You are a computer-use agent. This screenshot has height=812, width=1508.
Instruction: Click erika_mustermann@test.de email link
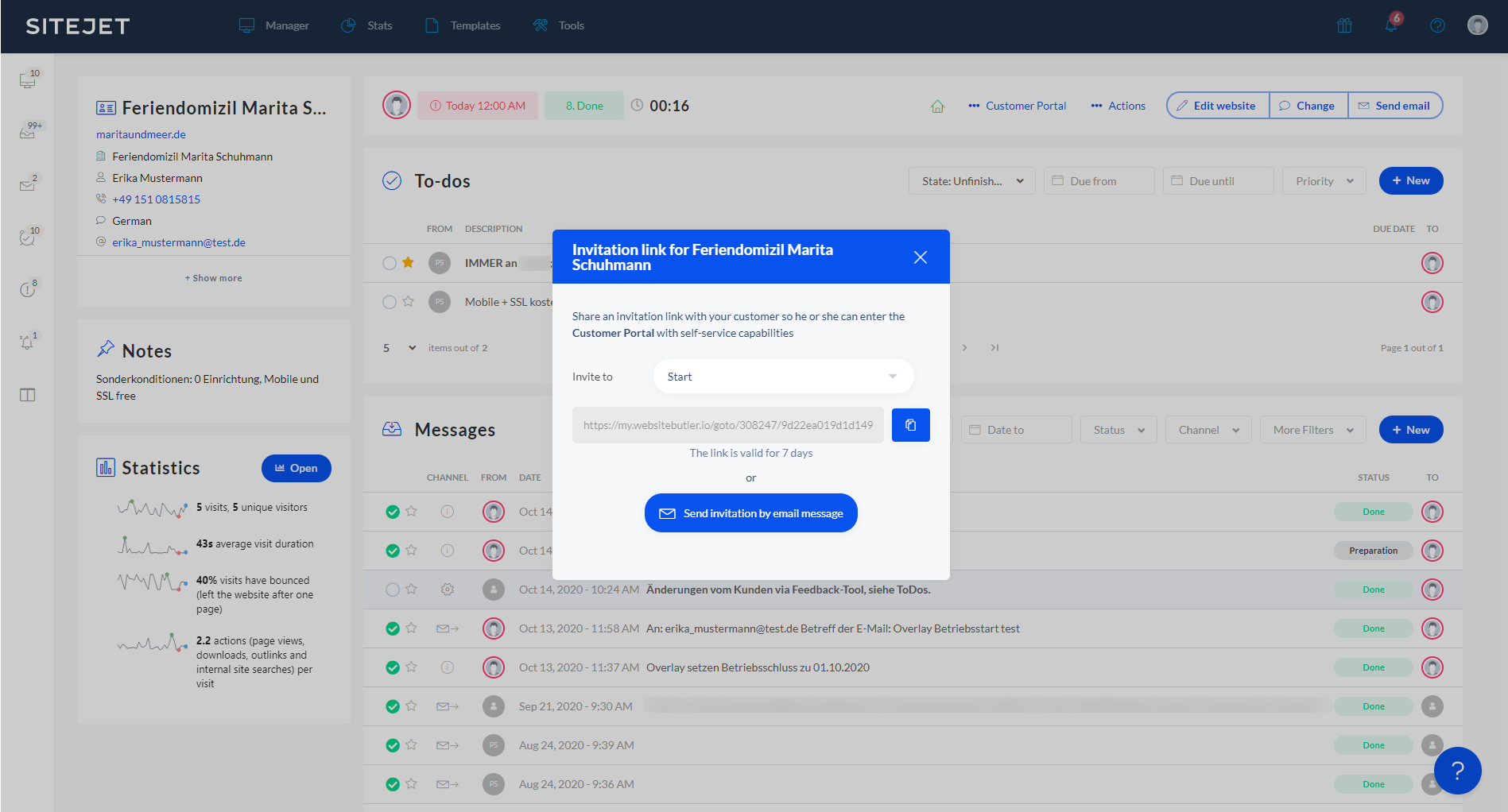(x=179, y=242)
